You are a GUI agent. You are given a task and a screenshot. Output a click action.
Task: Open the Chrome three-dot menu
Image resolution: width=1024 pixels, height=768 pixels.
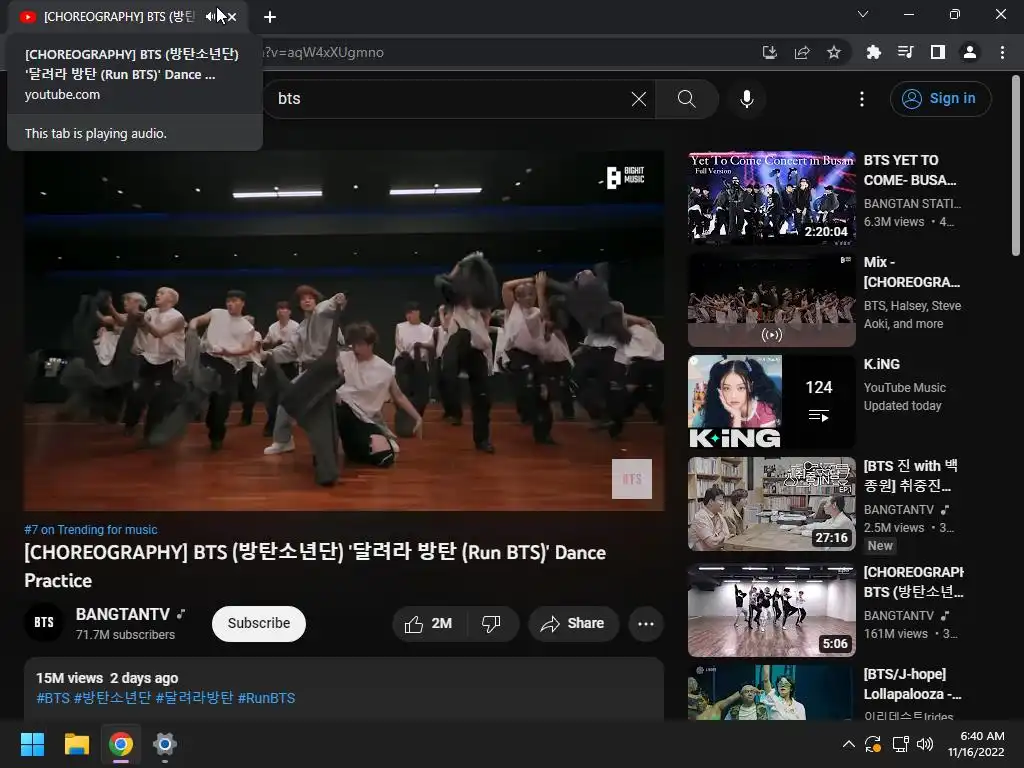(x=1002, y=52)
